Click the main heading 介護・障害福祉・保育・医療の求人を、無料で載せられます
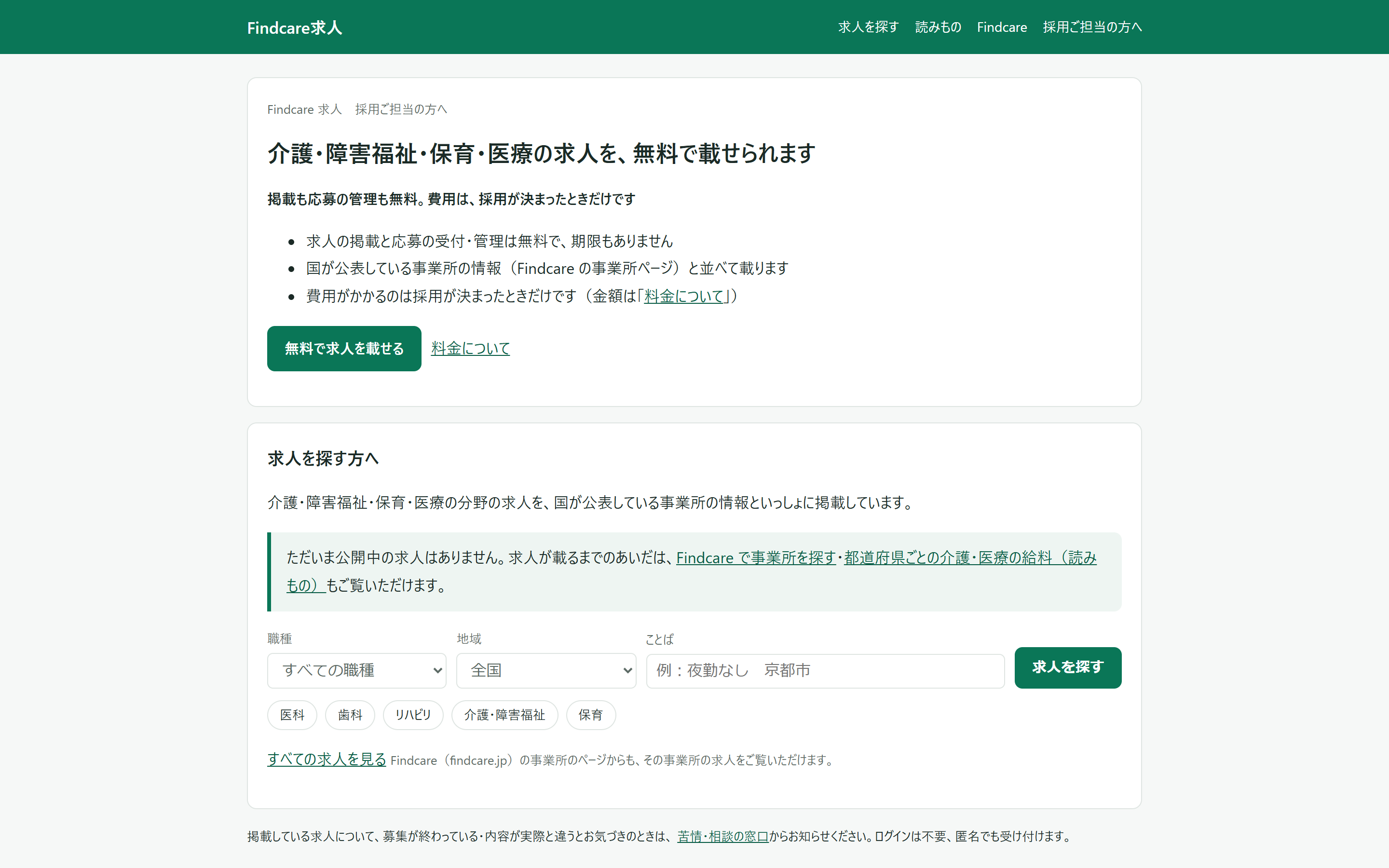 click(541, 153)
